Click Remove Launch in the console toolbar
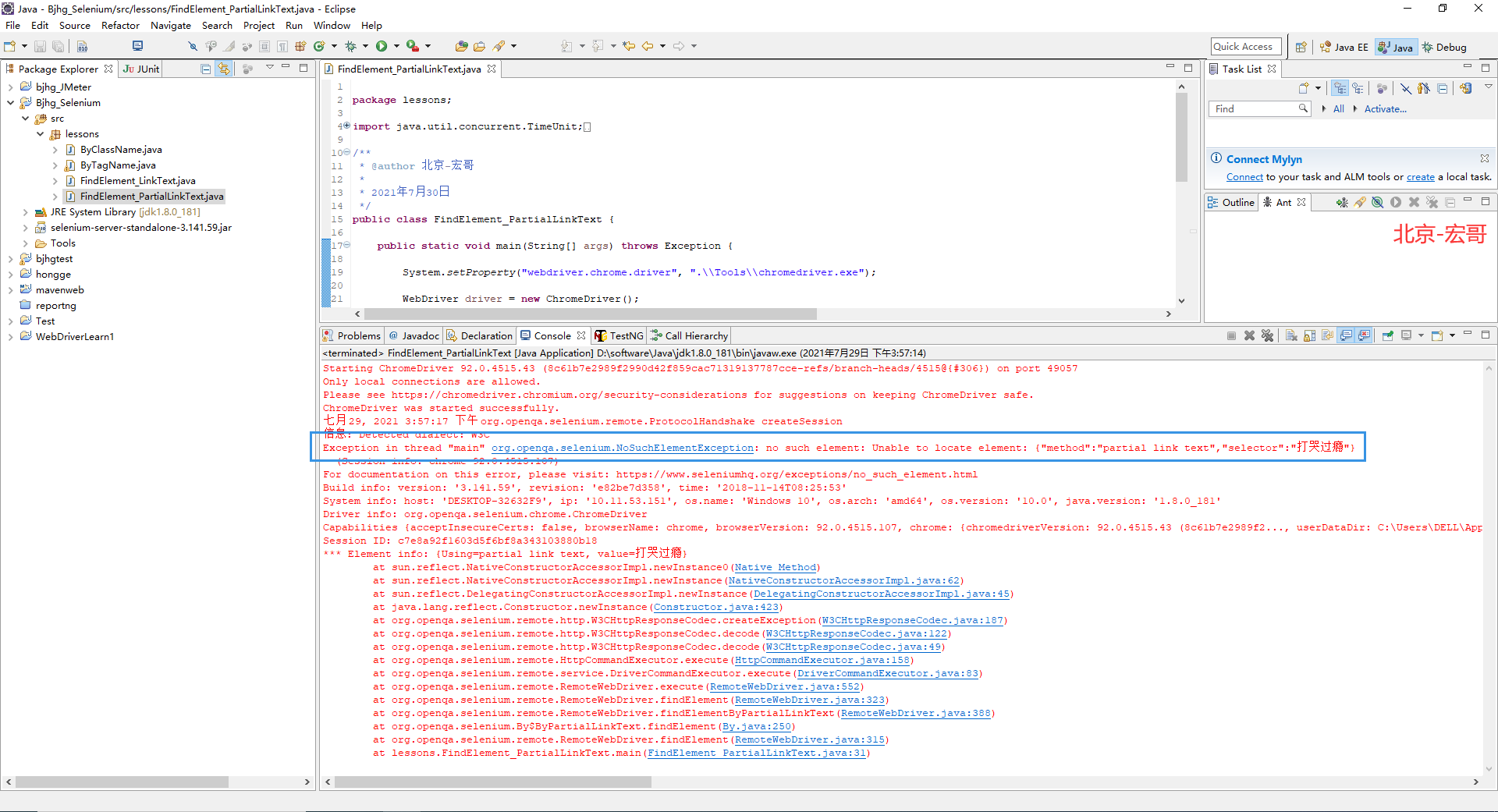Image resolution: width=1498 pixels, height=812 pixels. pos(1249,335)
